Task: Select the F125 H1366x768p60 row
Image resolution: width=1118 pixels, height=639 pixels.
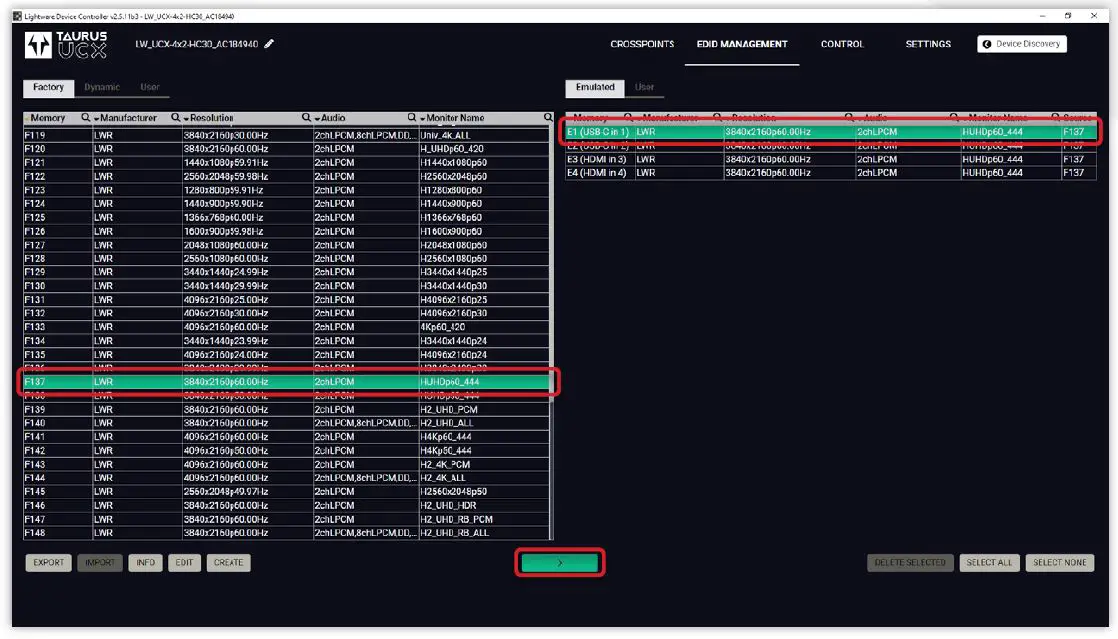Action: pyautogui.click(x=287, y=218)
